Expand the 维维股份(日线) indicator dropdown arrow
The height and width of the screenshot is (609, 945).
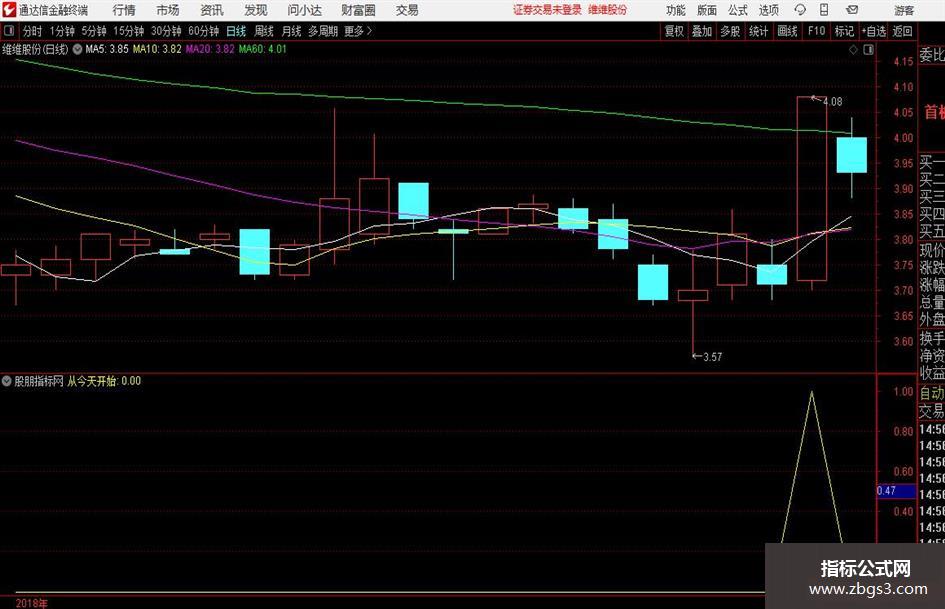click(x=77, y=49)
